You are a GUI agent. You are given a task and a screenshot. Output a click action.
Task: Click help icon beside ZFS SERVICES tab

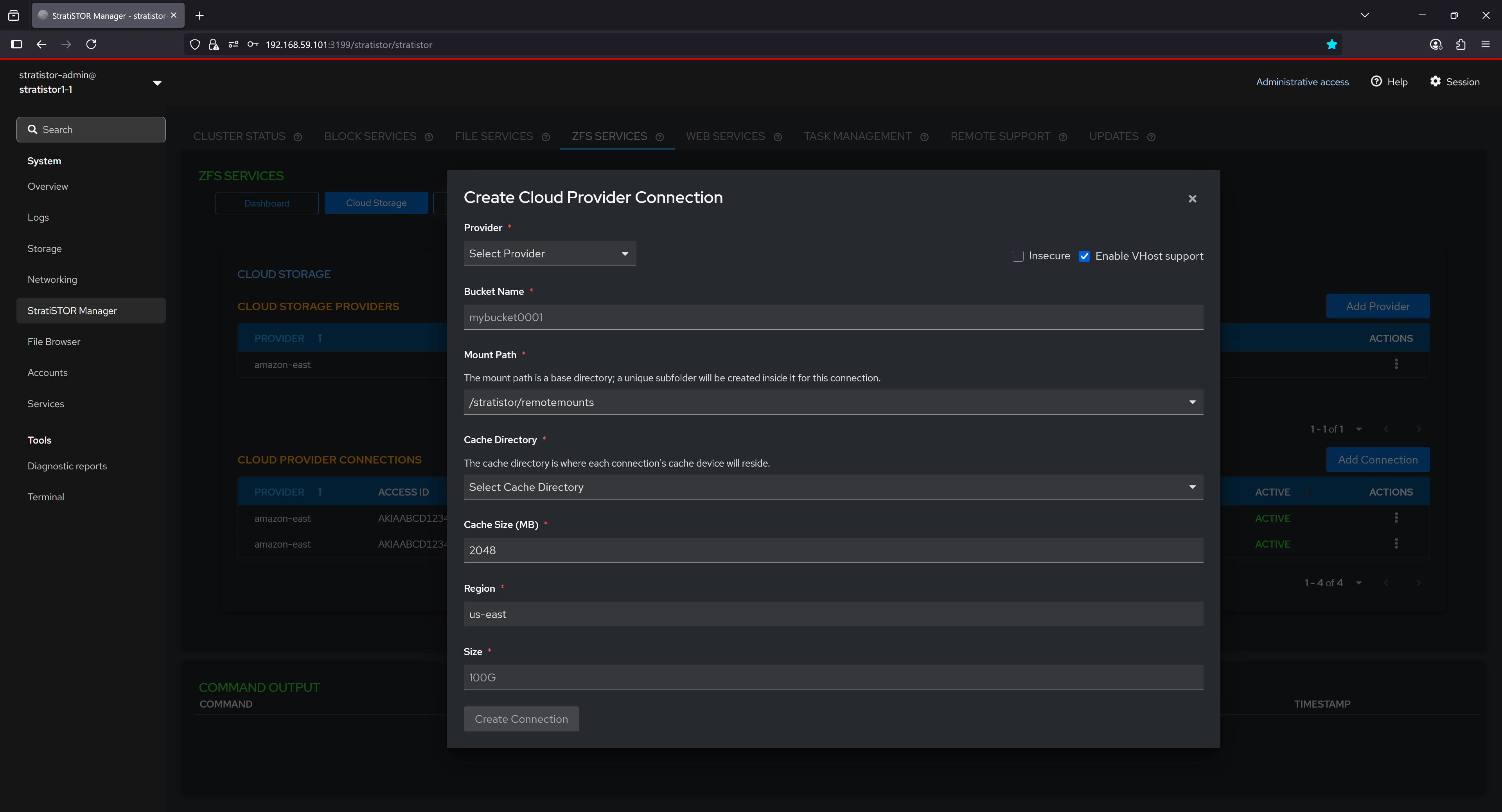(x=659, y=137)
